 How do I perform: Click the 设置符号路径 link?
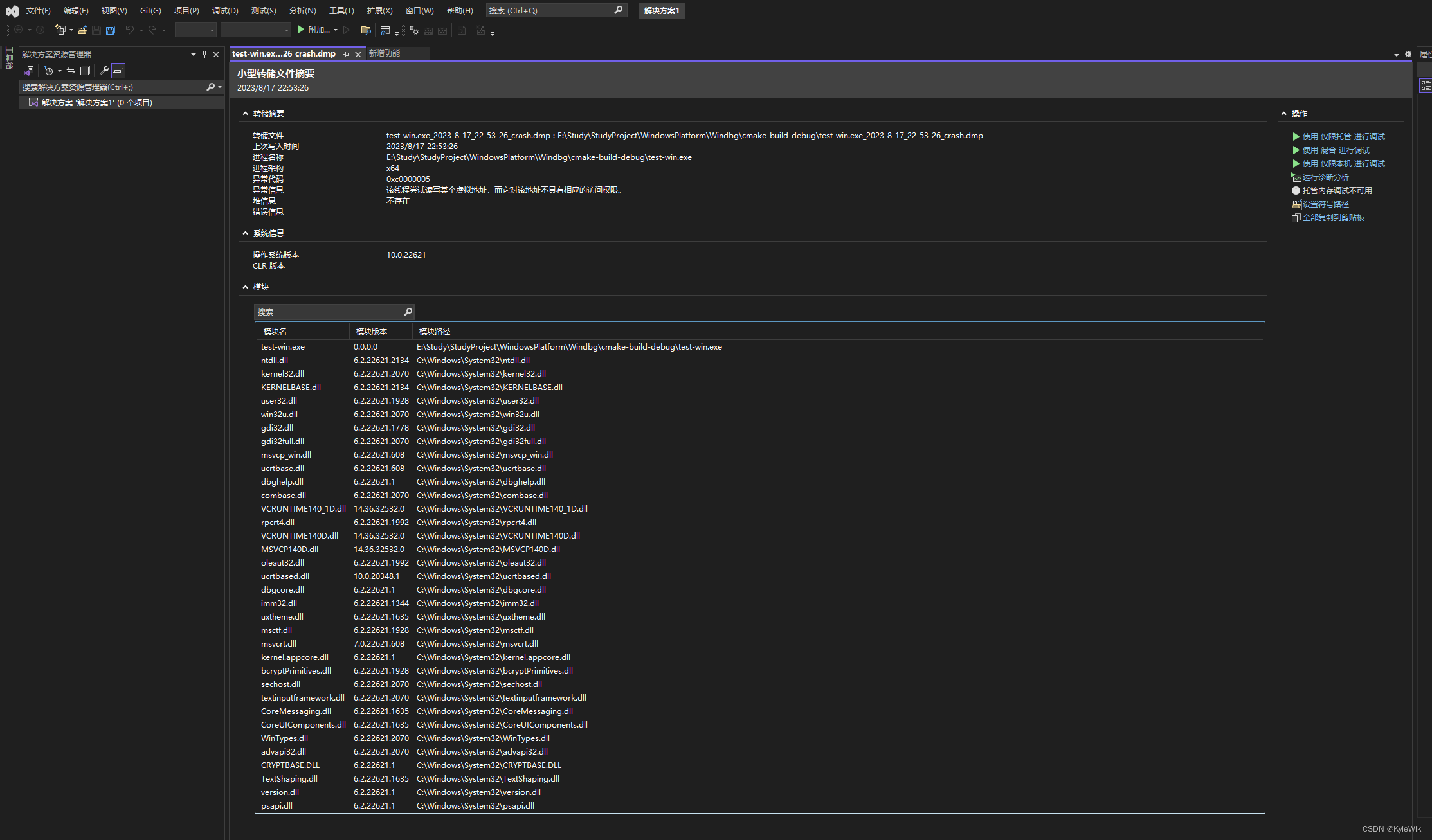click(1326, 204)
